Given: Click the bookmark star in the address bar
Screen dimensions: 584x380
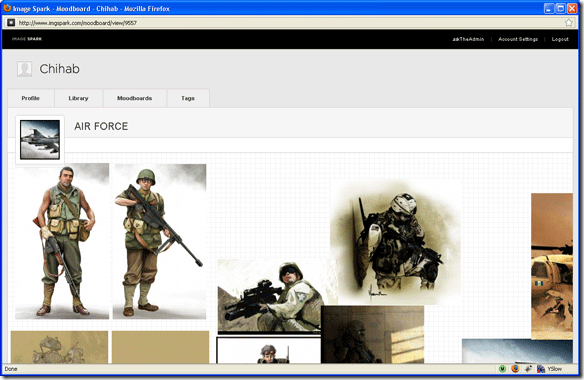Looking at the screenshot, I should tap(569, 23).
